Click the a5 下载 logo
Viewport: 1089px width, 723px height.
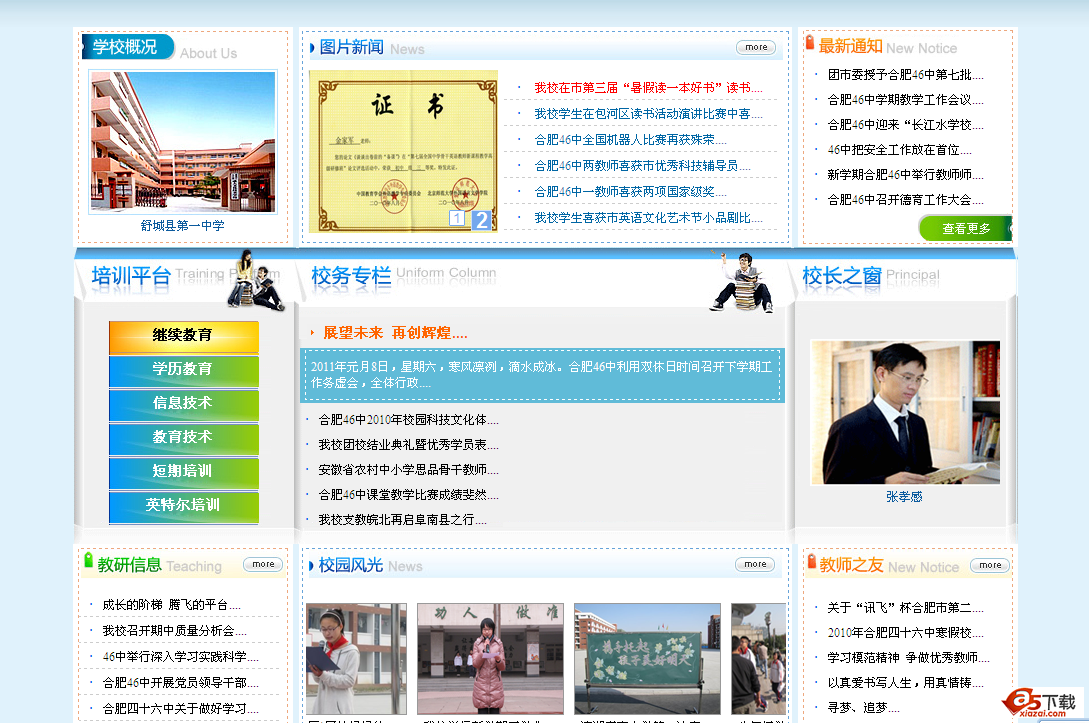pyautogui.click(x=1042, y=703)
